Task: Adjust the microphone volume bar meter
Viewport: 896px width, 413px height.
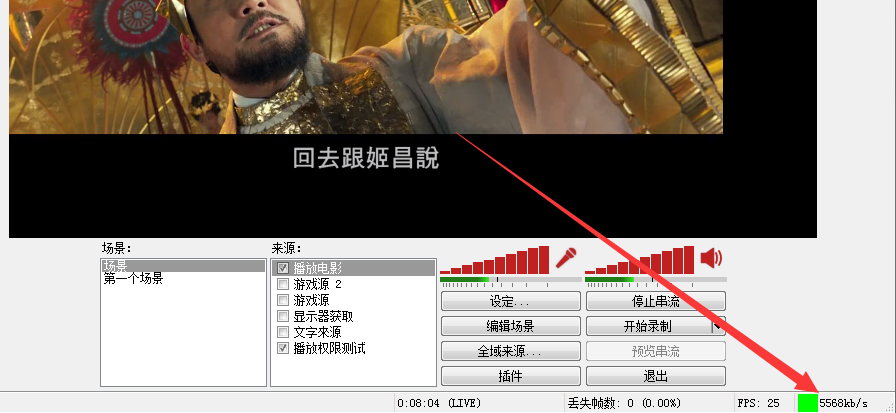Action: (x=494, y=260)
